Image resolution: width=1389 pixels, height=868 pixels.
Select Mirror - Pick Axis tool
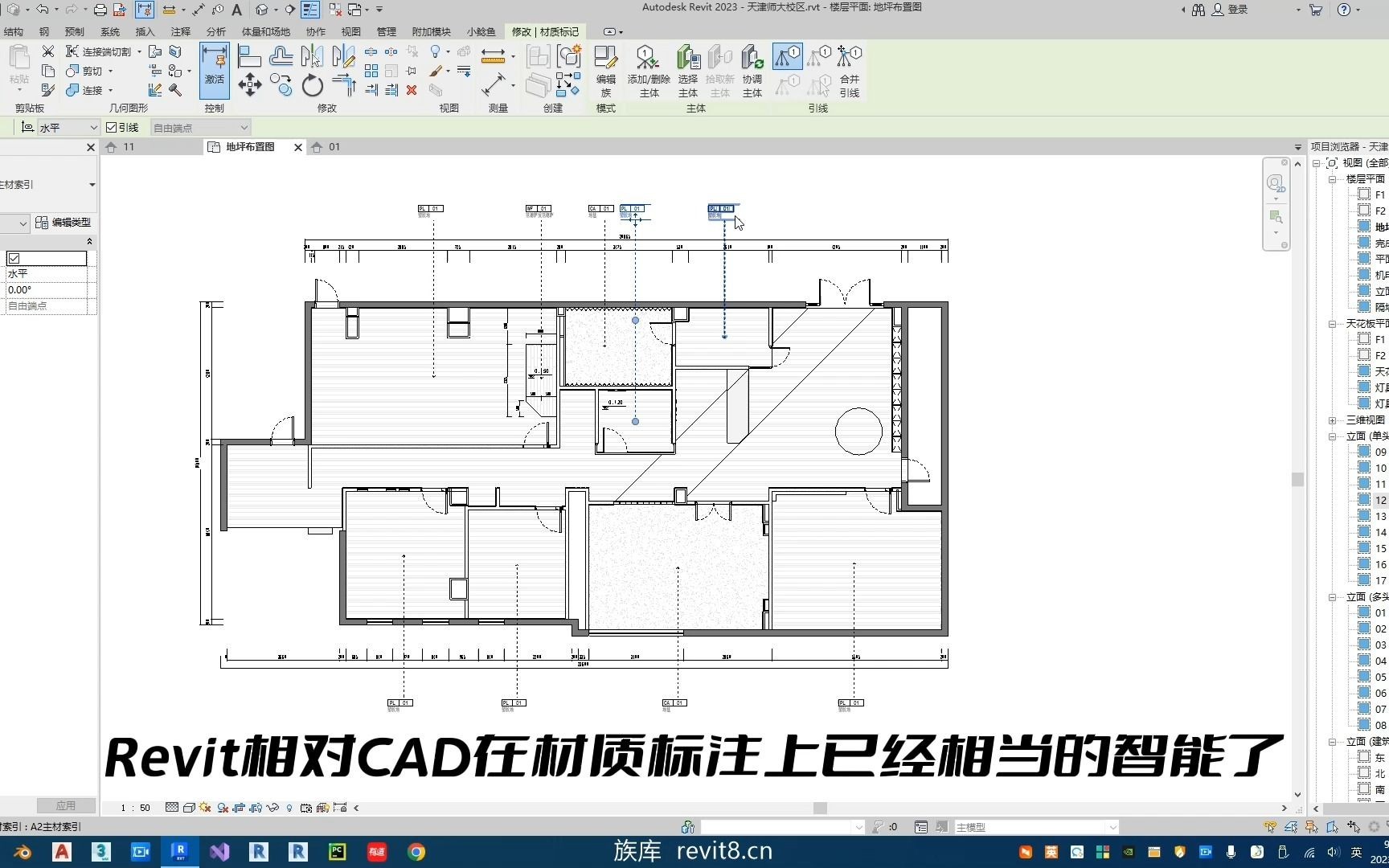pyautogui.click(x=312, y=55)
